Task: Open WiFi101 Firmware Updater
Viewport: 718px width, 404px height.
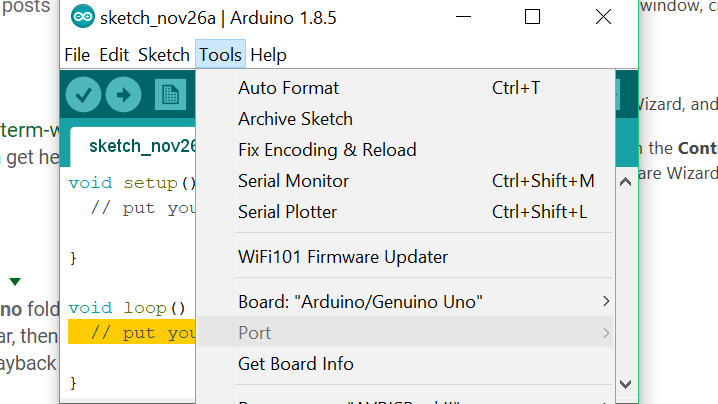Action: [343, 257]
